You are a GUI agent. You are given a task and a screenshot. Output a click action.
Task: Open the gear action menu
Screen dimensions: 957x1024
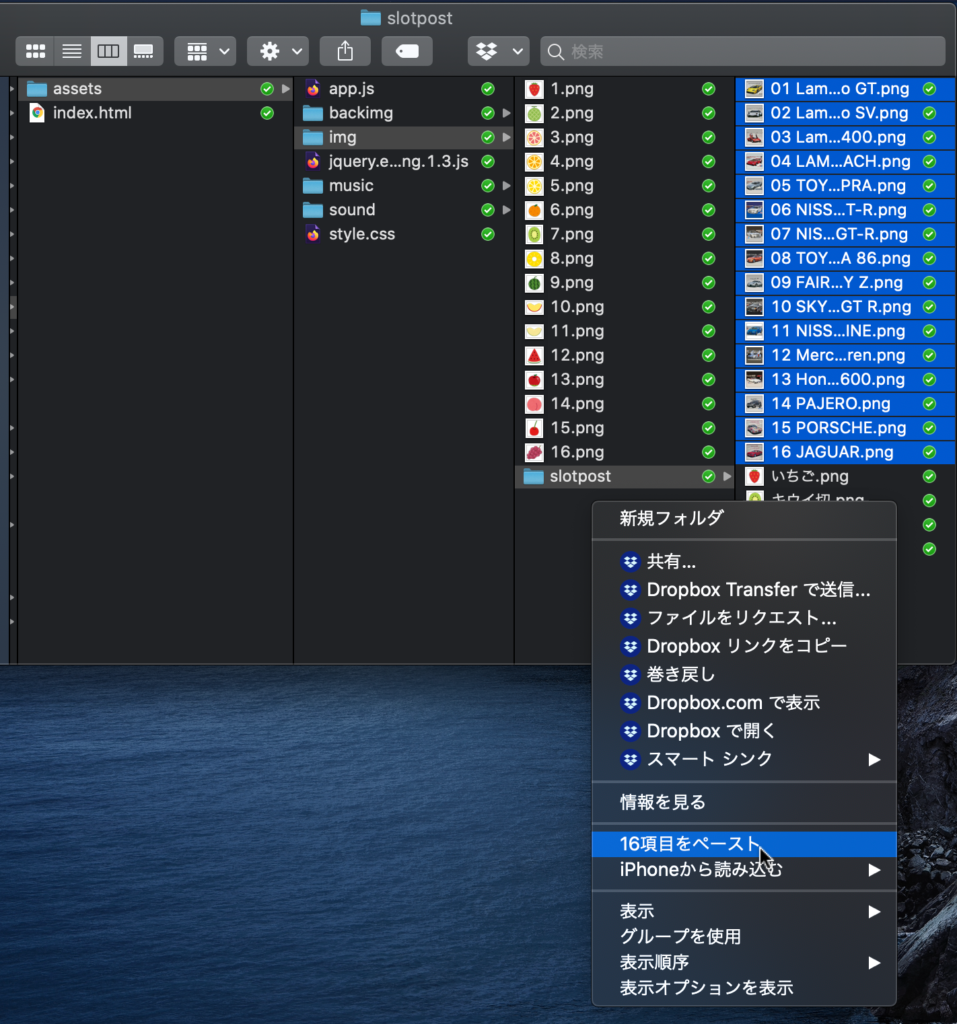point(278,51)
